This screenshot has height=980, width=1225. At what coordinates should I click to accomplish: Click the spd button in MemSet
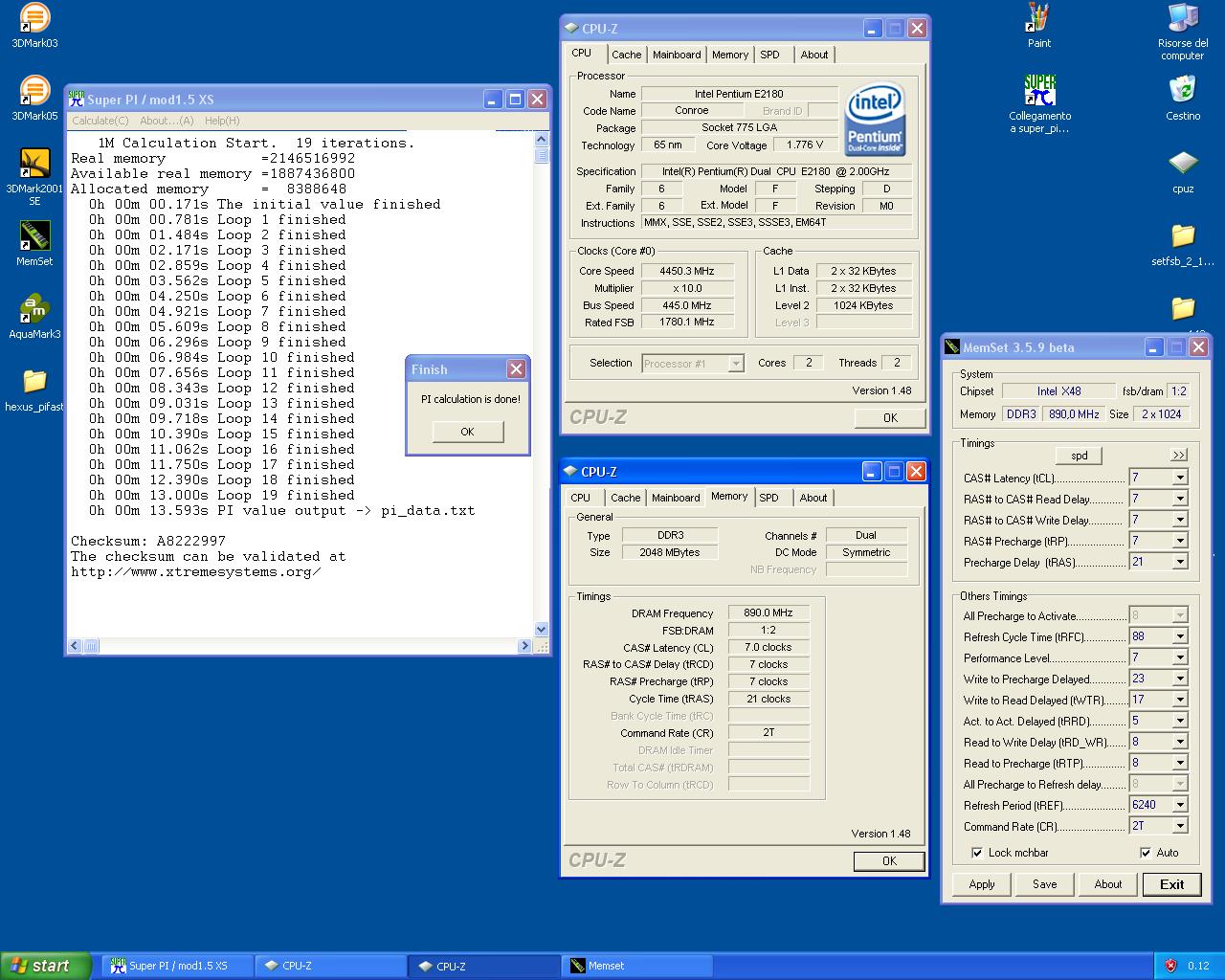click(1080, 456)
